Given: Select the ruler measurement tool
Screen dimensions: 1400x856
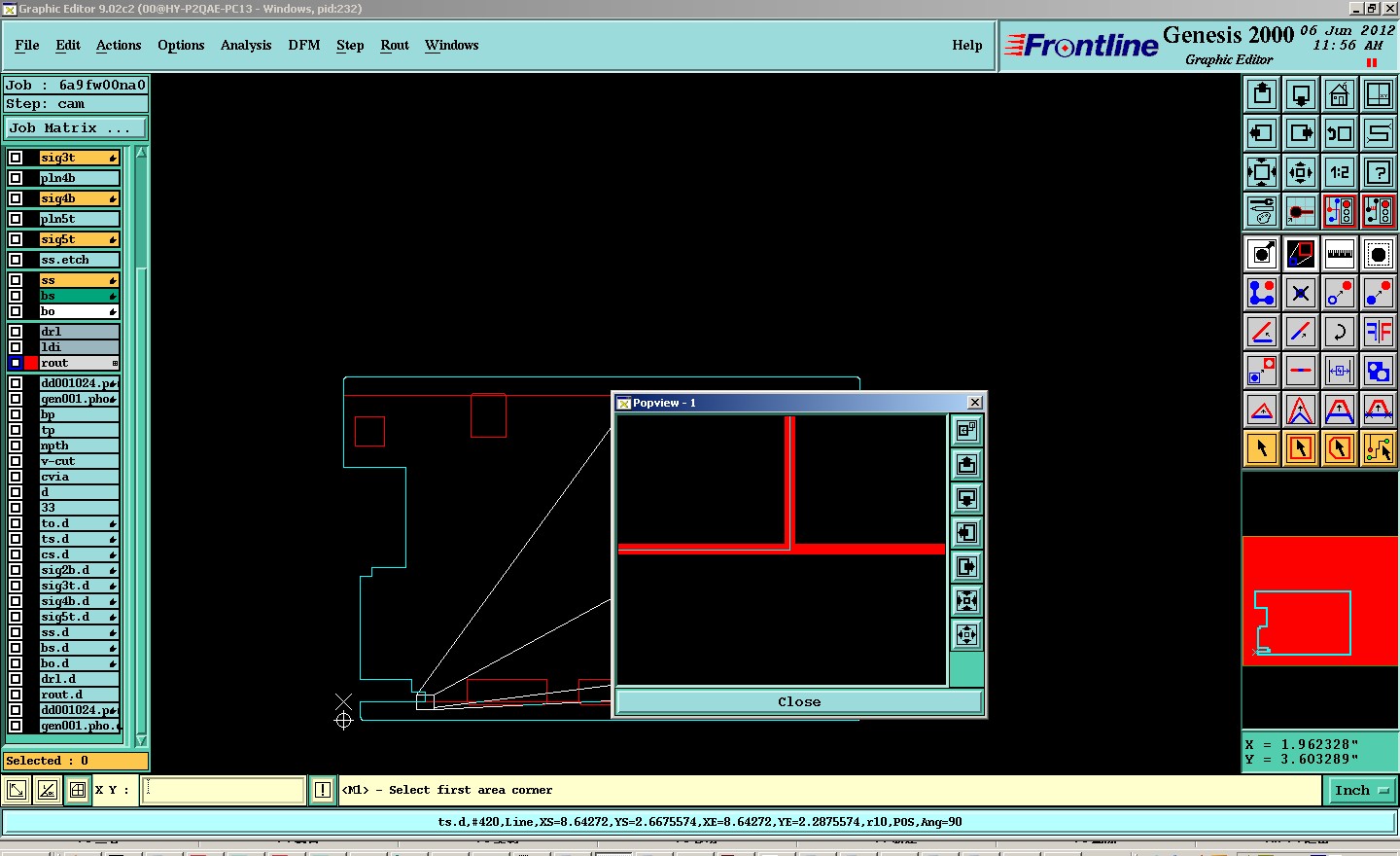Looking at the screenshot, I should coord(1340,254).
